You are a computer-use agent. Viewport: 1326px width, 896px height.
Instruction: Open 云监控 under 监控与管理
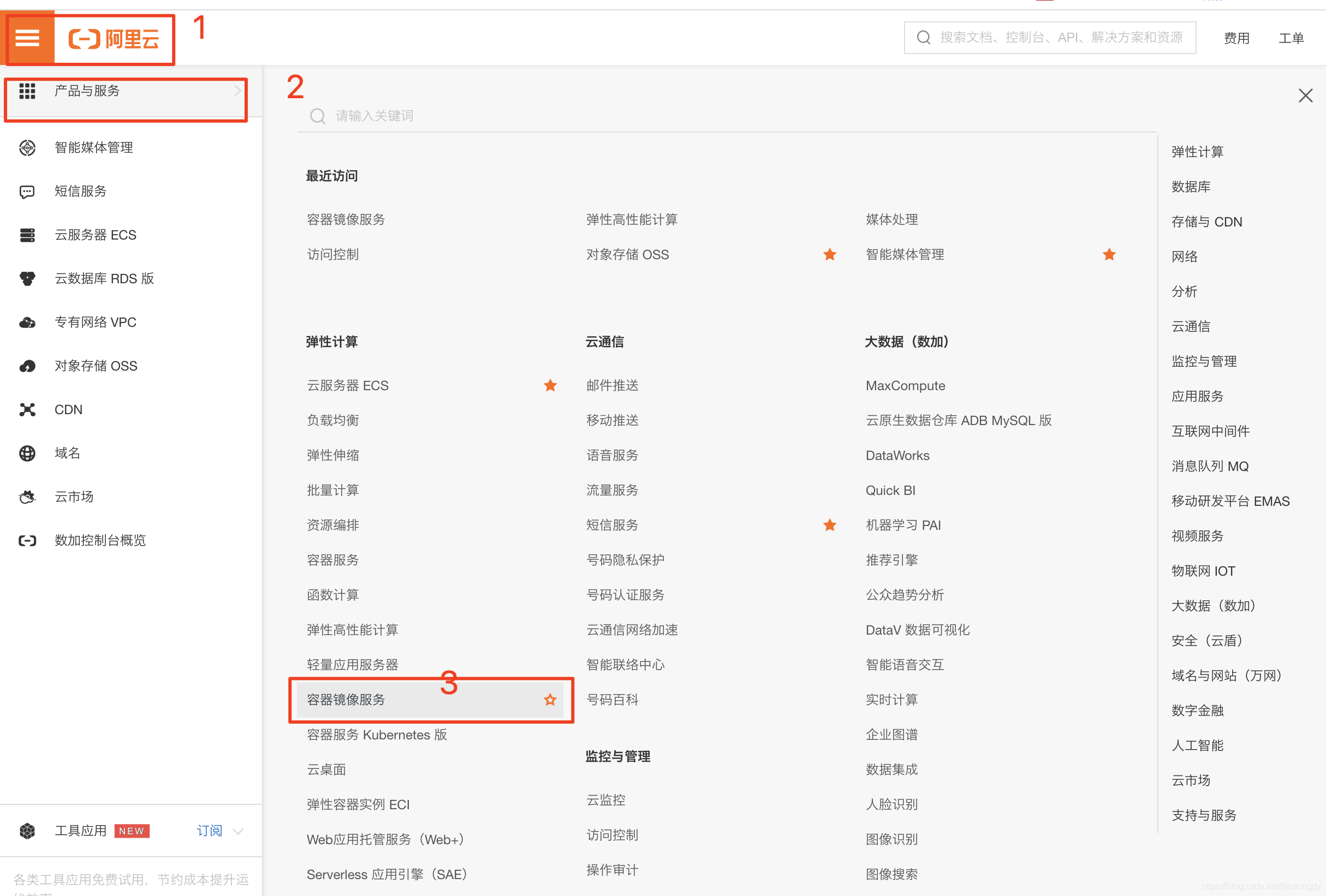click(x=606, y=800)
